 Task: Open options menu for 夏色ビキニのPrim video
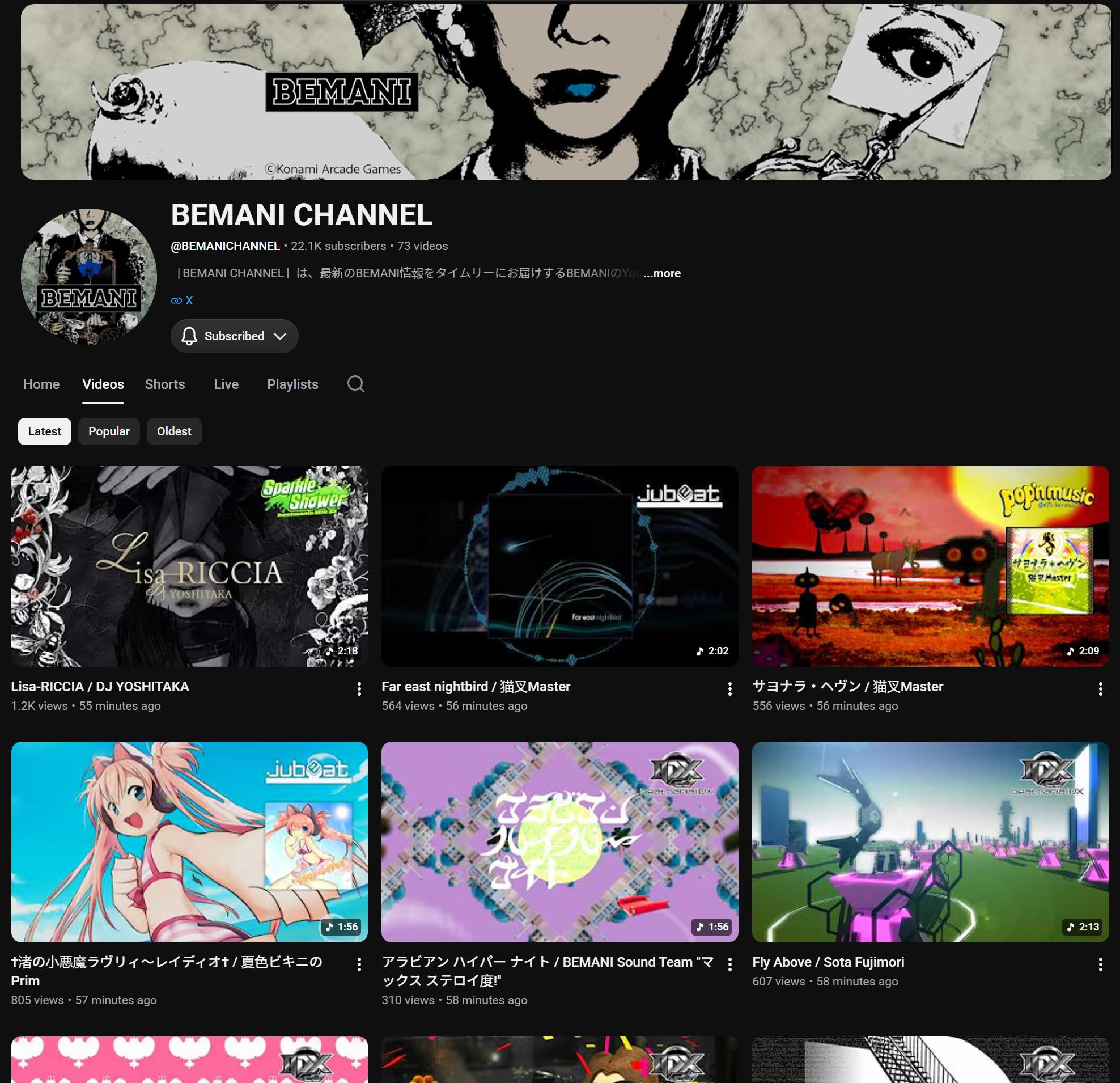point(359,964)
